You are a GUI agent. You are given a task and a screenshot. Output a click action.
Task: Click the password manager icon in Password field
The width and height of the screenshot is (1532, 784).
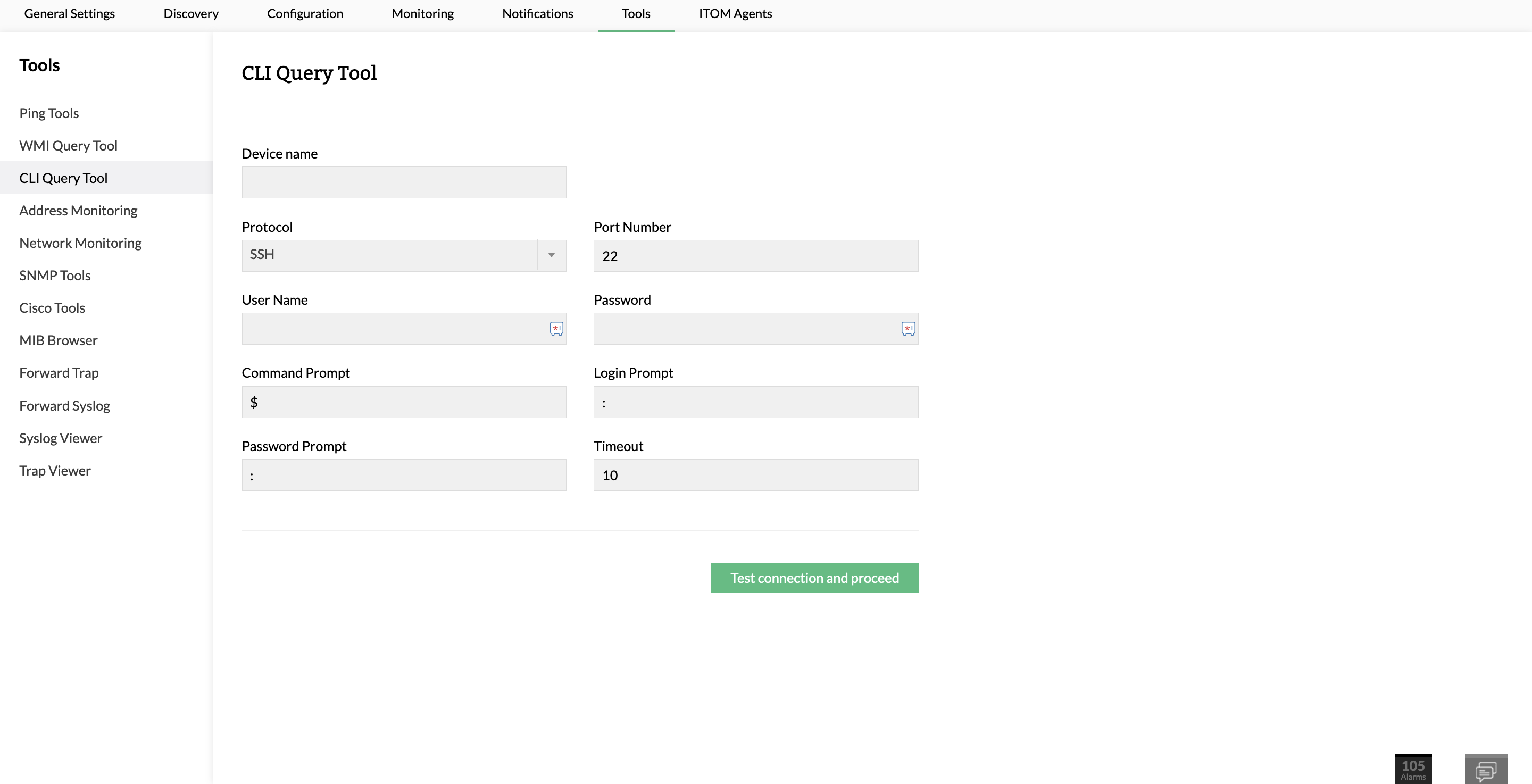[x=907, y=328]
